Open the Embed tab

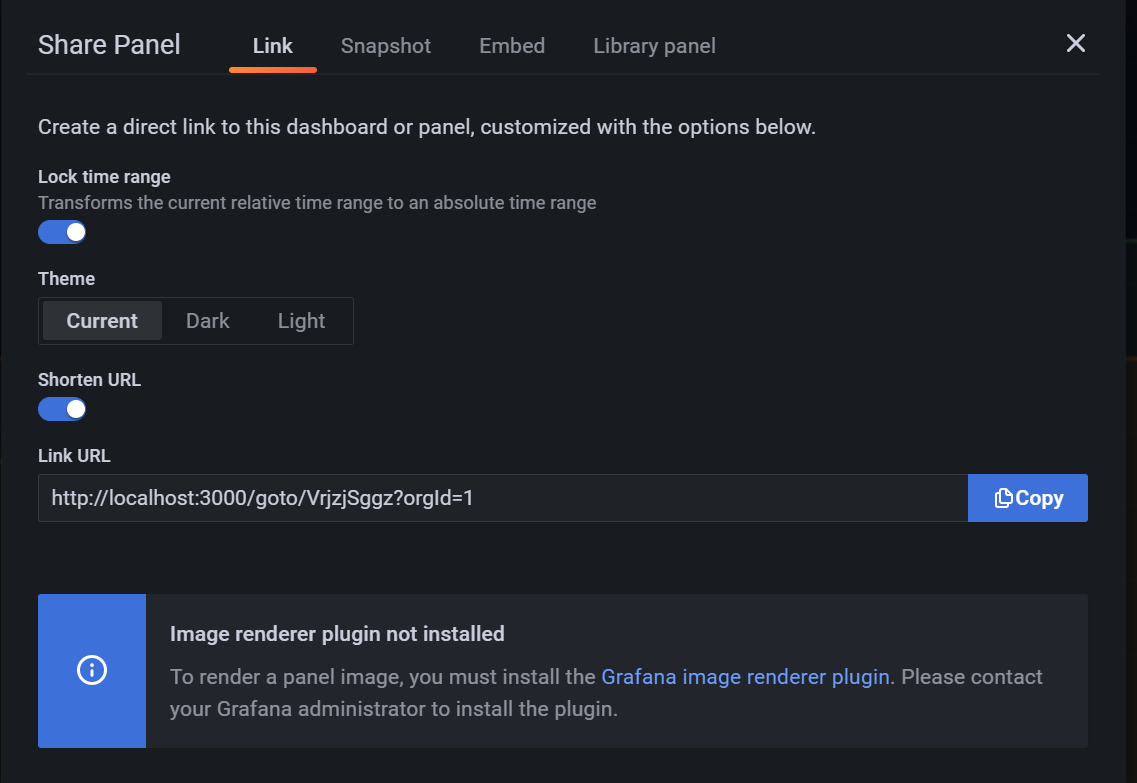(512, 46)
